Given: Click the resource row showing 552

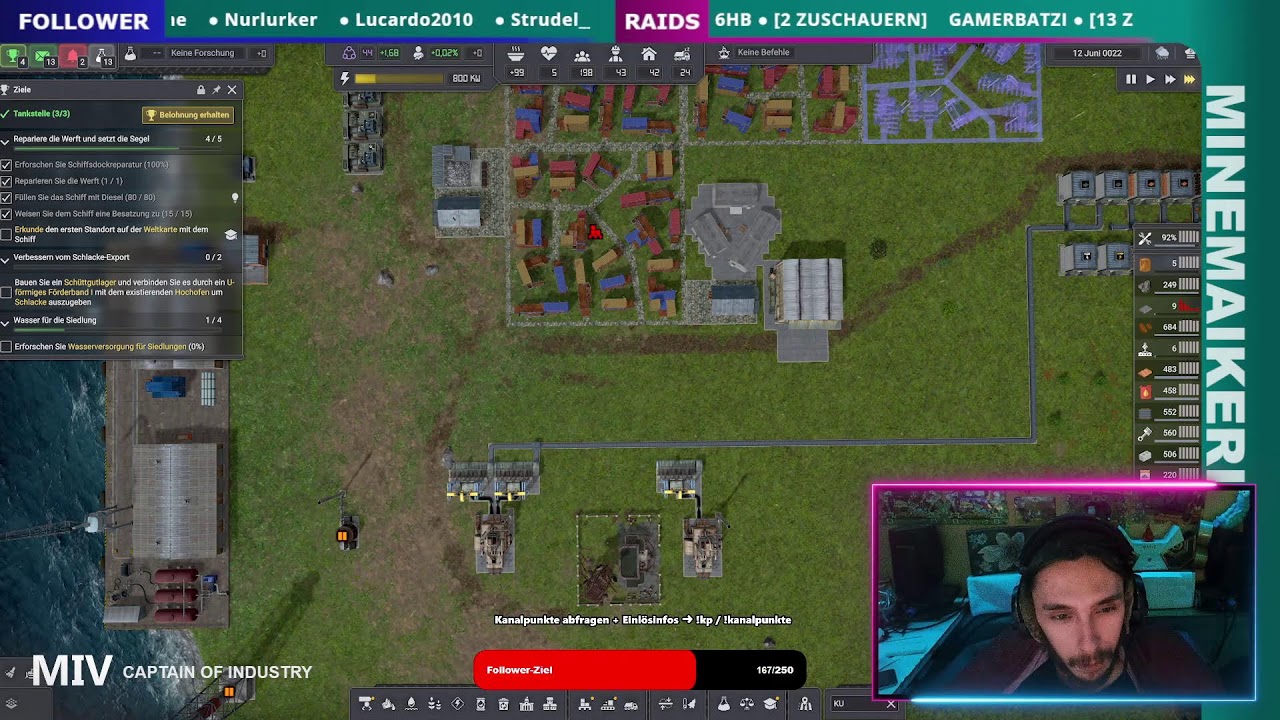Looking at the screenshot, I should click(1168, 412).
